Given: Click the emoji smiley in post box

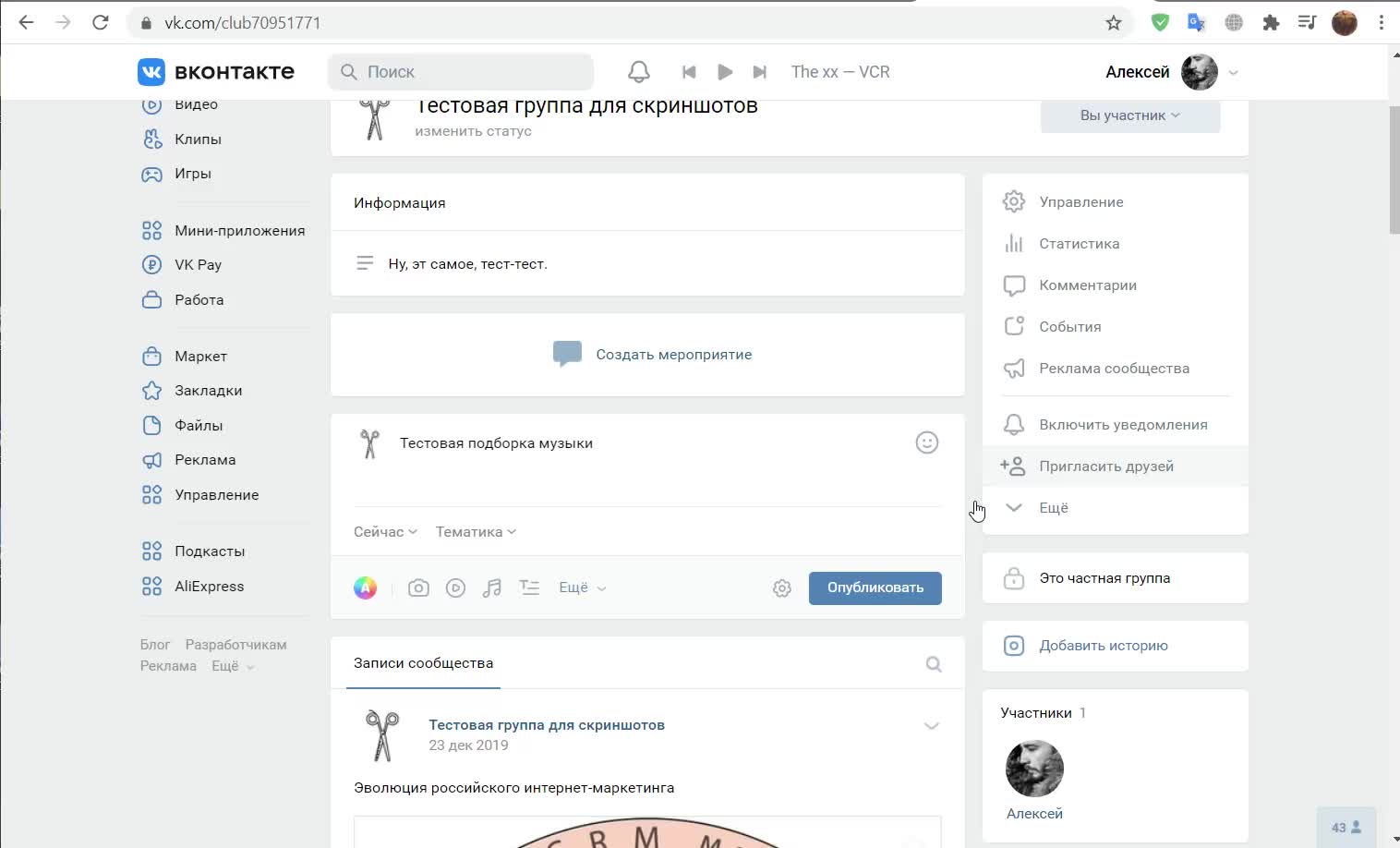Looking at the screenshot, I should [927, 442].
